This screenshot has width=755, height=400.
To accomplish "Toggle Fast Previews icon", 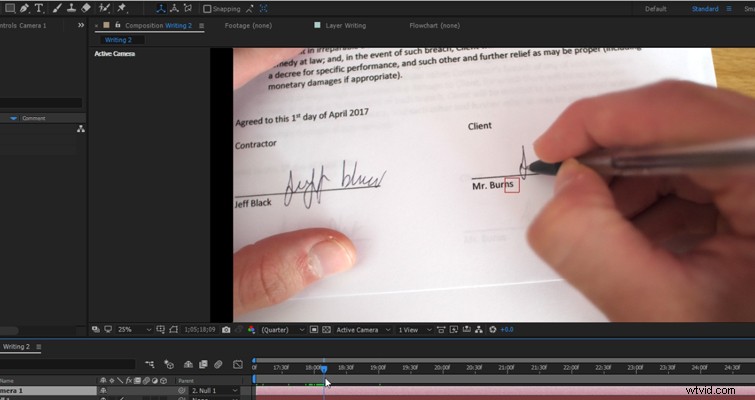I will point(454,330).
